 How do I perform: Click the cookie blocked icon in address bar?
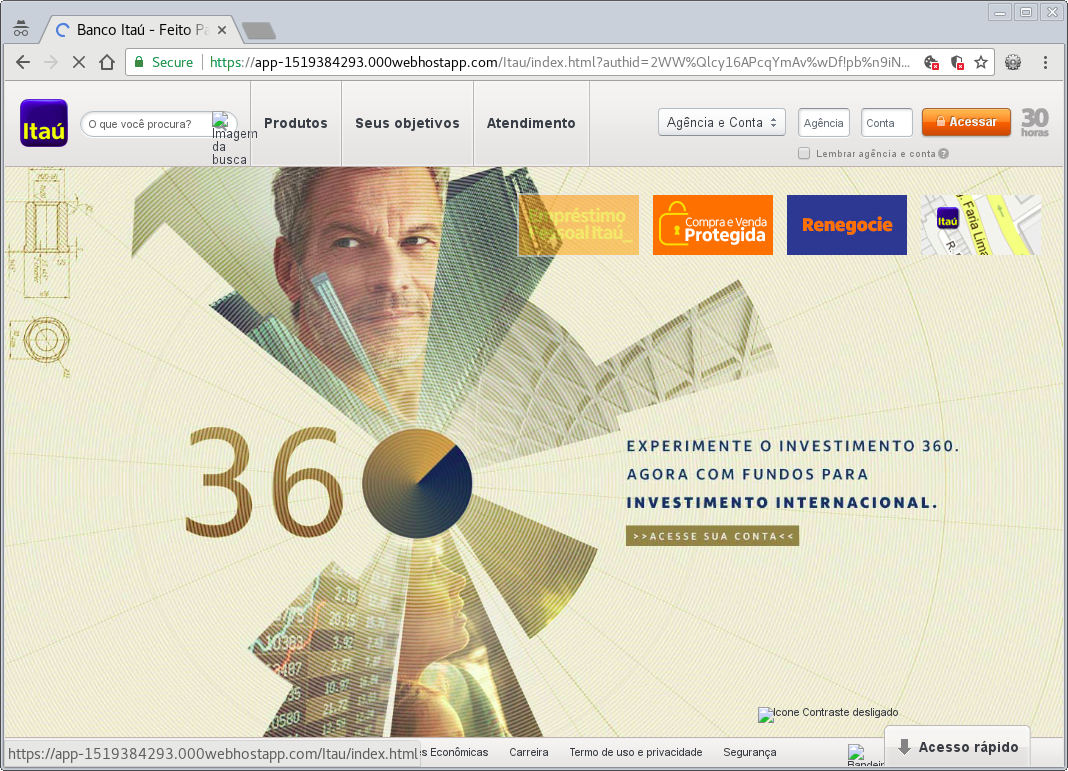(932, 63)
